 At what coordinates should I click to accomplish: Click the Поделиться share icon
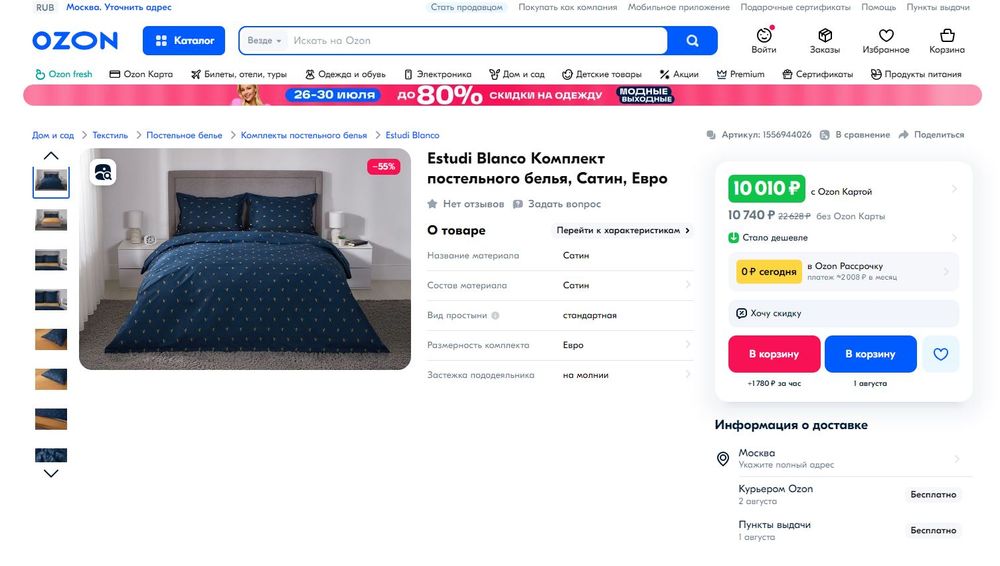(903, 135)
